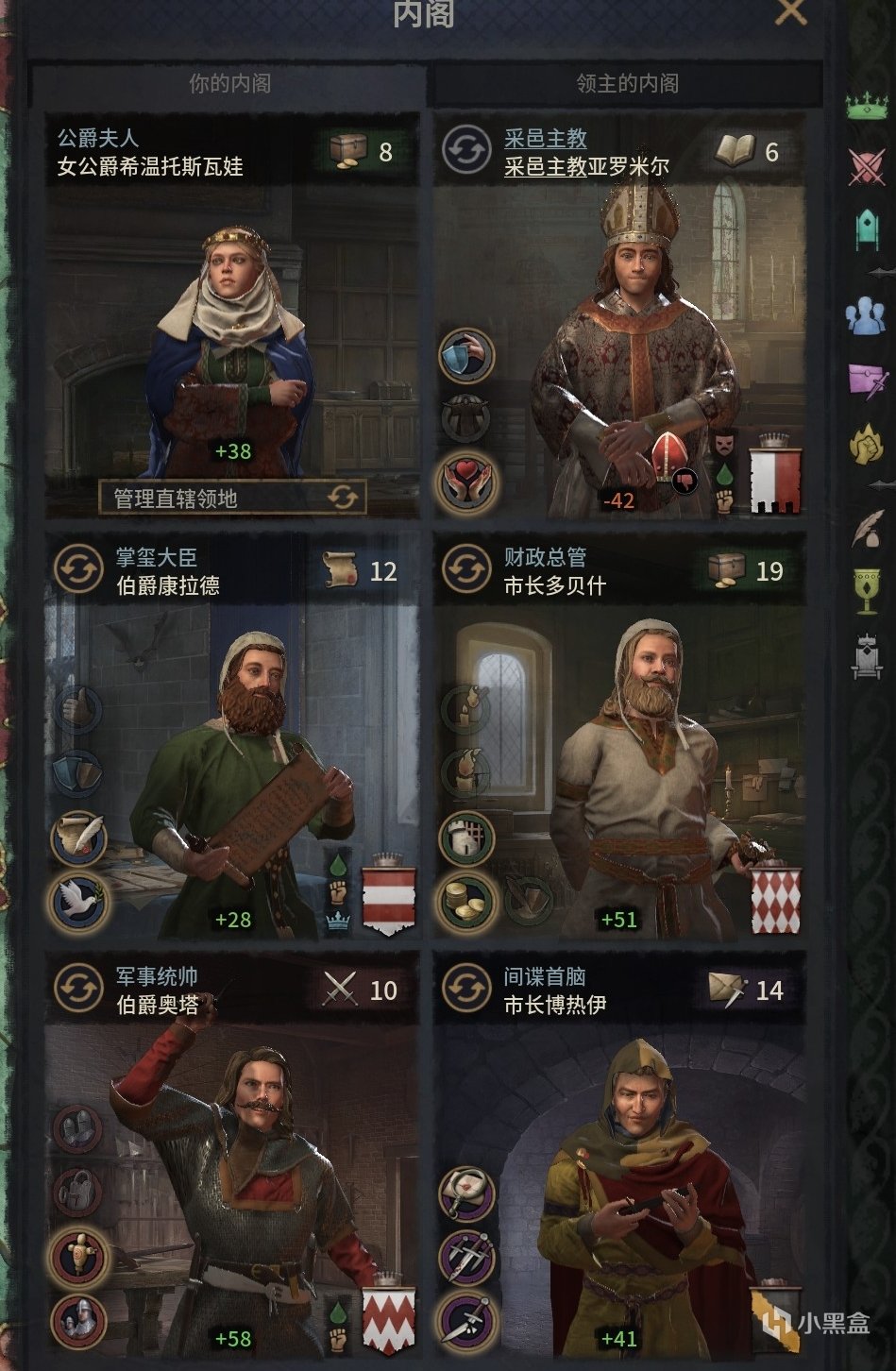Switch to the 你的内阁 tab
The width and height of the screenshot is (896, 1371).
[229, 84]
